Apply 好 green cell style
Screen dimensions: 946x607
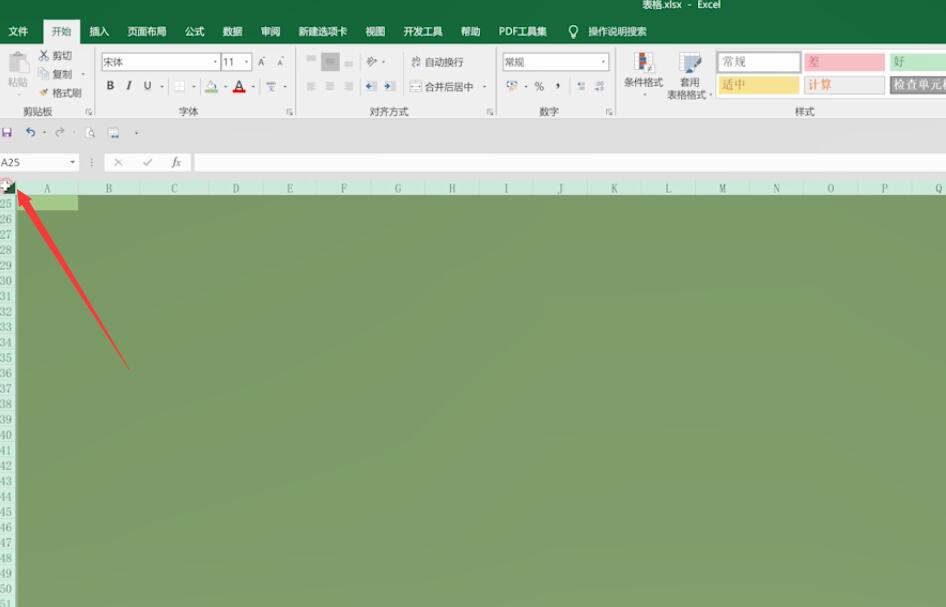pos(917,62)
